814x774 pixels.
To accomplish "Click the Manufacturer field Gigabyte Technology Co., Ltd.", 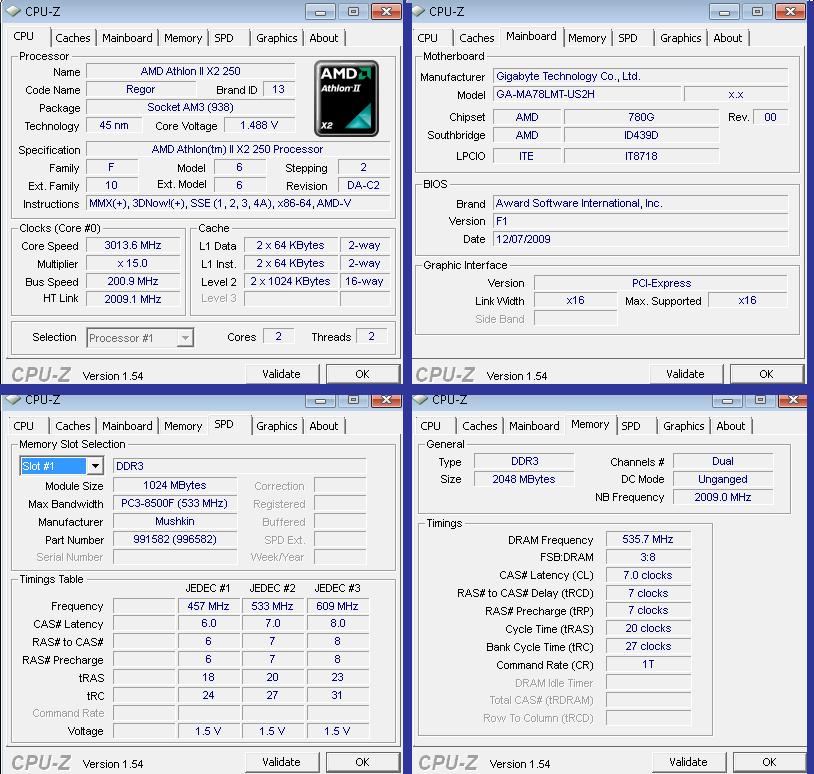I will pos(640,76).
